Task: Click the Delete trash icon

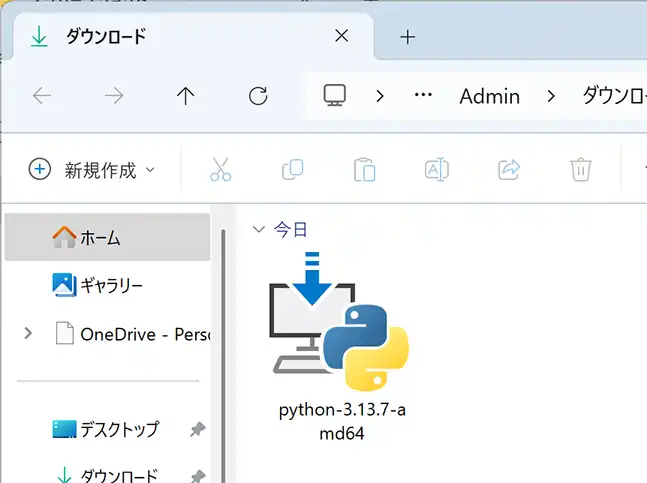Action: 581,169
